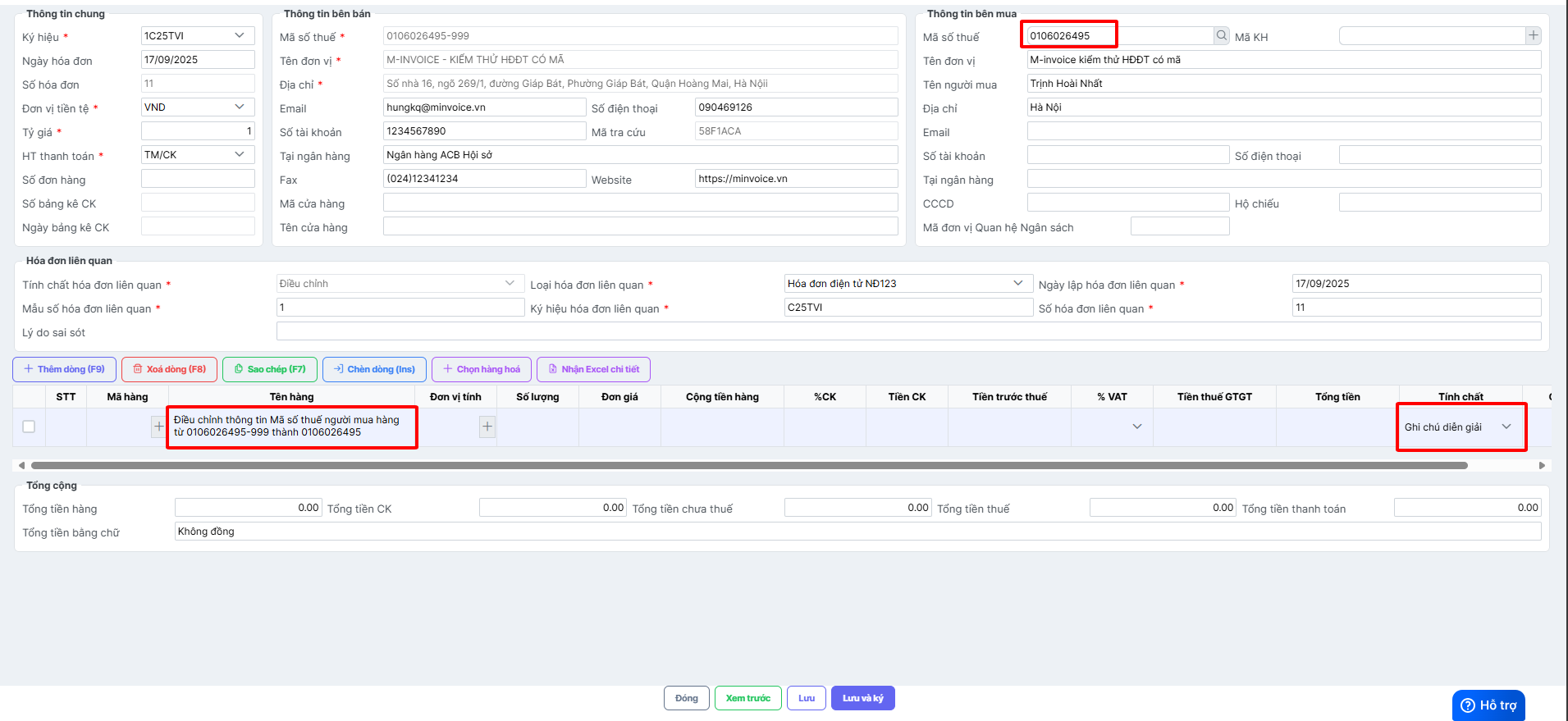Click Xoá dòng (F8) button

(x=170, y=369)
